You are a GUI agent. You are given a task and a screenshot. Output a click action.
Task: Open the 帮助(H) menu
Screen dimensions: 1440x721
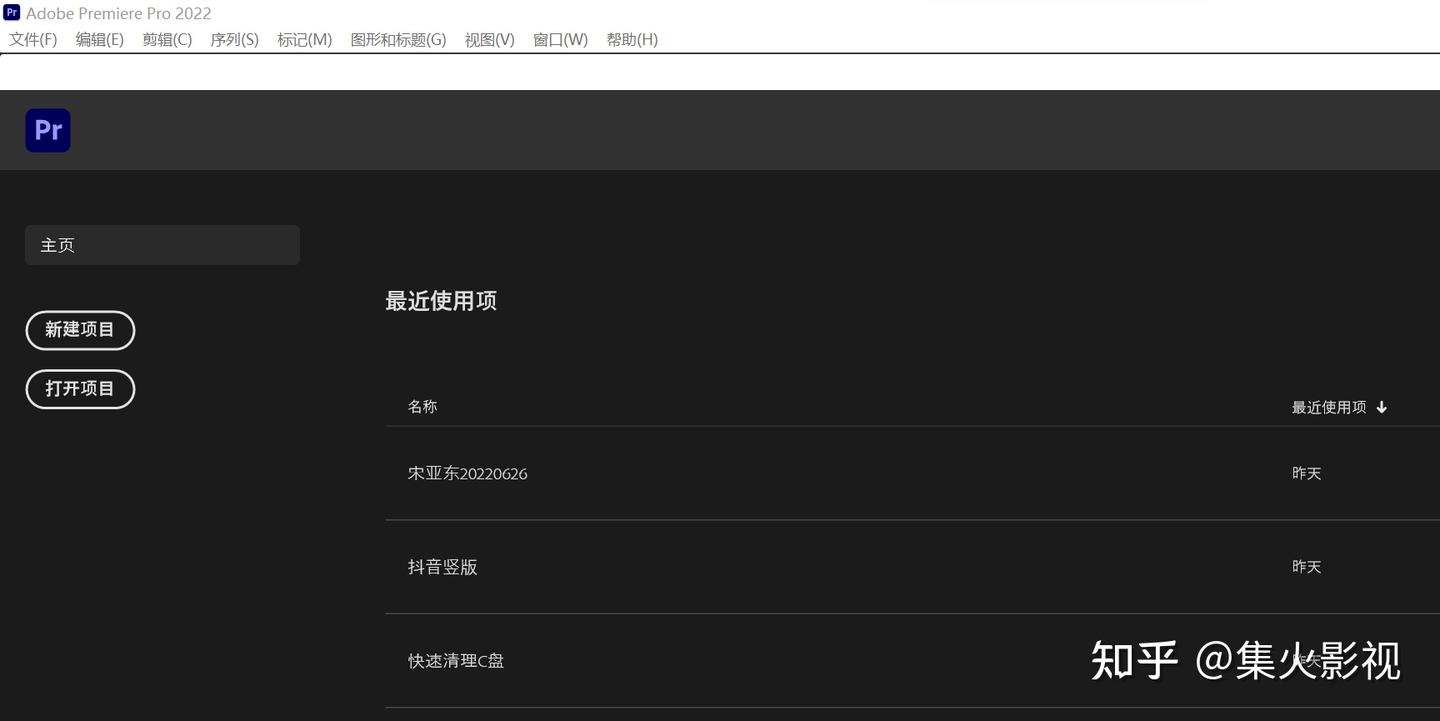(x=632, y=40)
